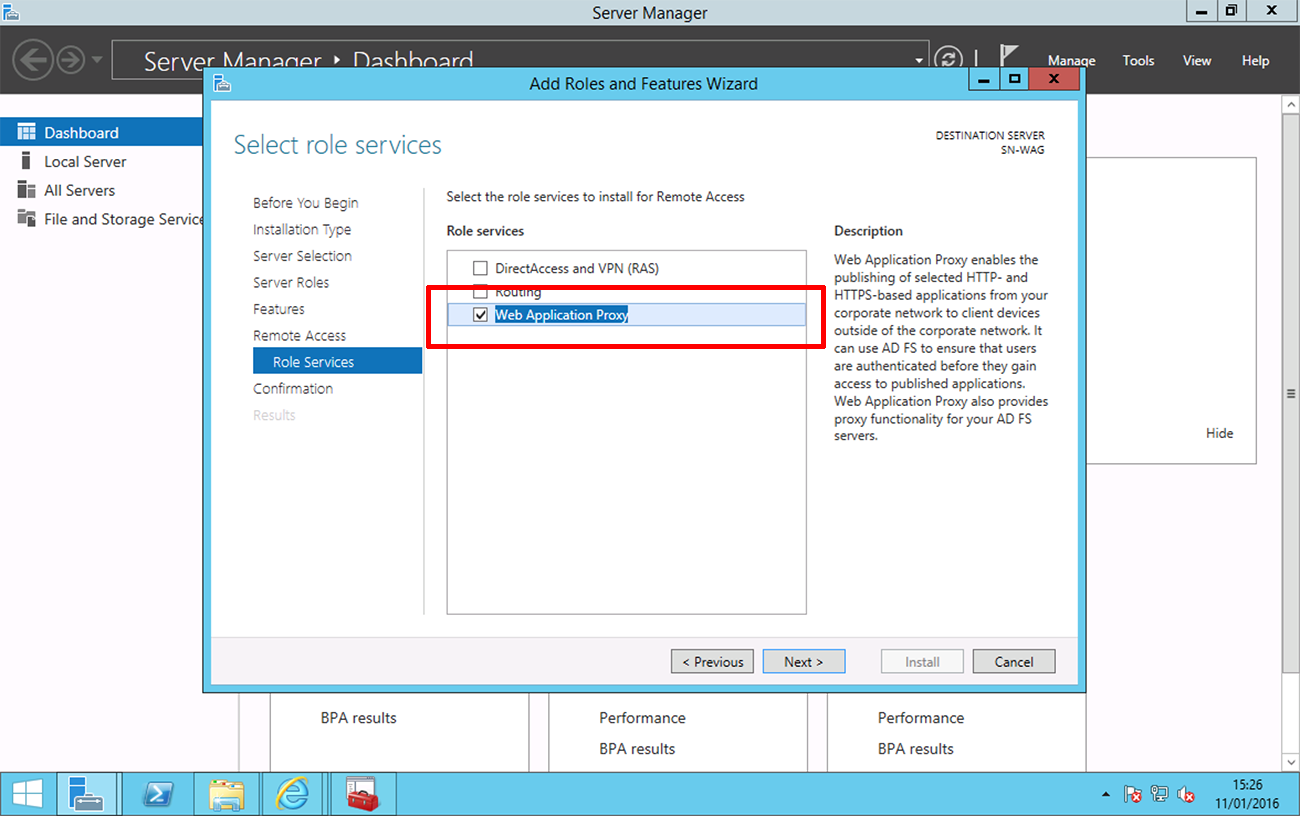Open File Explorer from taskbar
This screenshot has height=816, width=1300.
click(227, 795)
